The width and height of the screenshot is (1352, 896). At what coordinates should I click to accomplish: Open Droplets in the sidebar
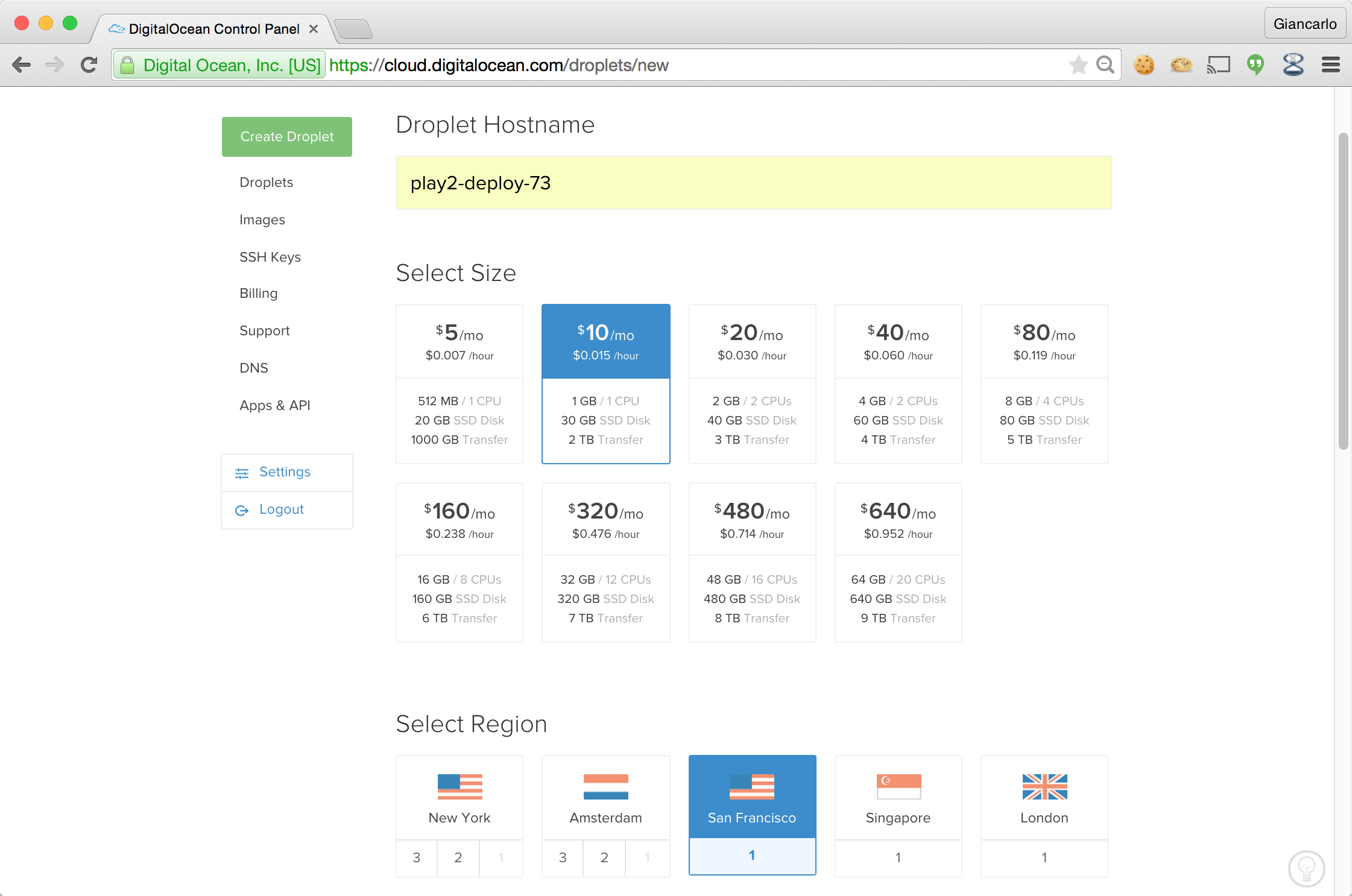pos(266,182)
